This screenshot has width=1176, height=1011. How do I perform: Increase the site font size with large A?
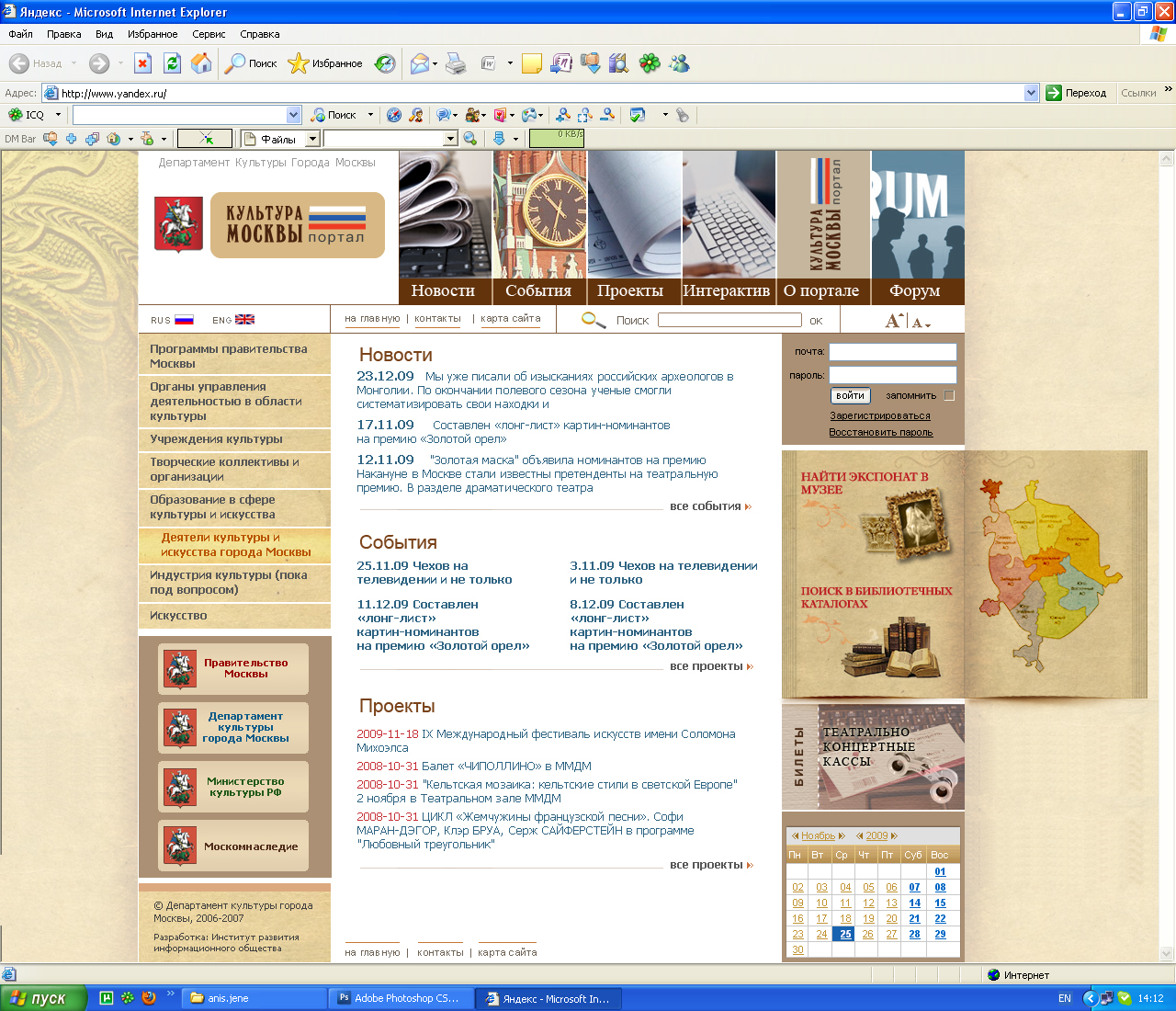click(x=893, y=321)
